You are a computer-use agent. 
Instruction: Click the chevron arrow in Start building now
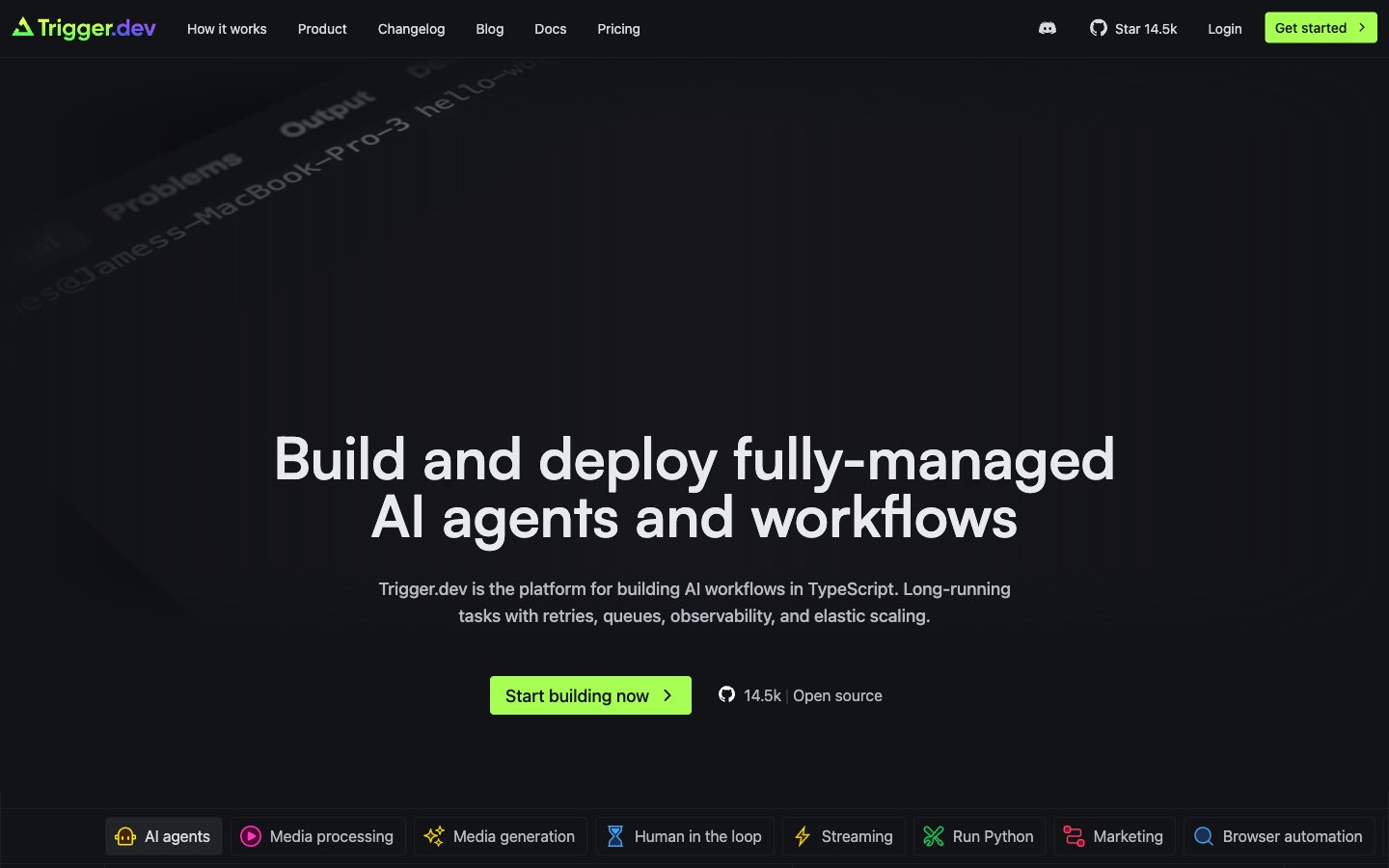click(x=667, y=695)
